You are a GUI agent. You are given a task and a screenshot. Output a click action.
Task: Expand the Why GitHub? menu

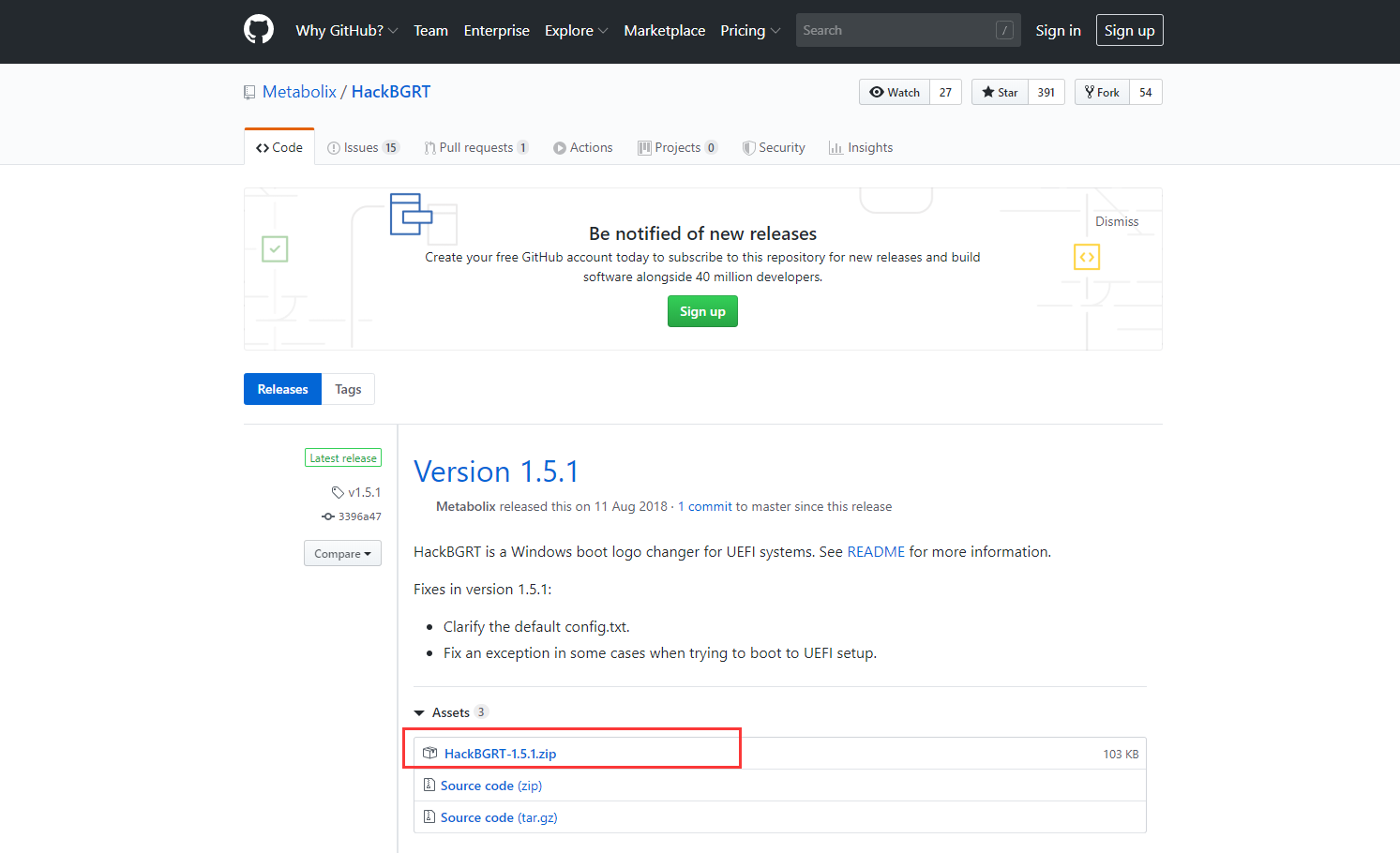347,30
